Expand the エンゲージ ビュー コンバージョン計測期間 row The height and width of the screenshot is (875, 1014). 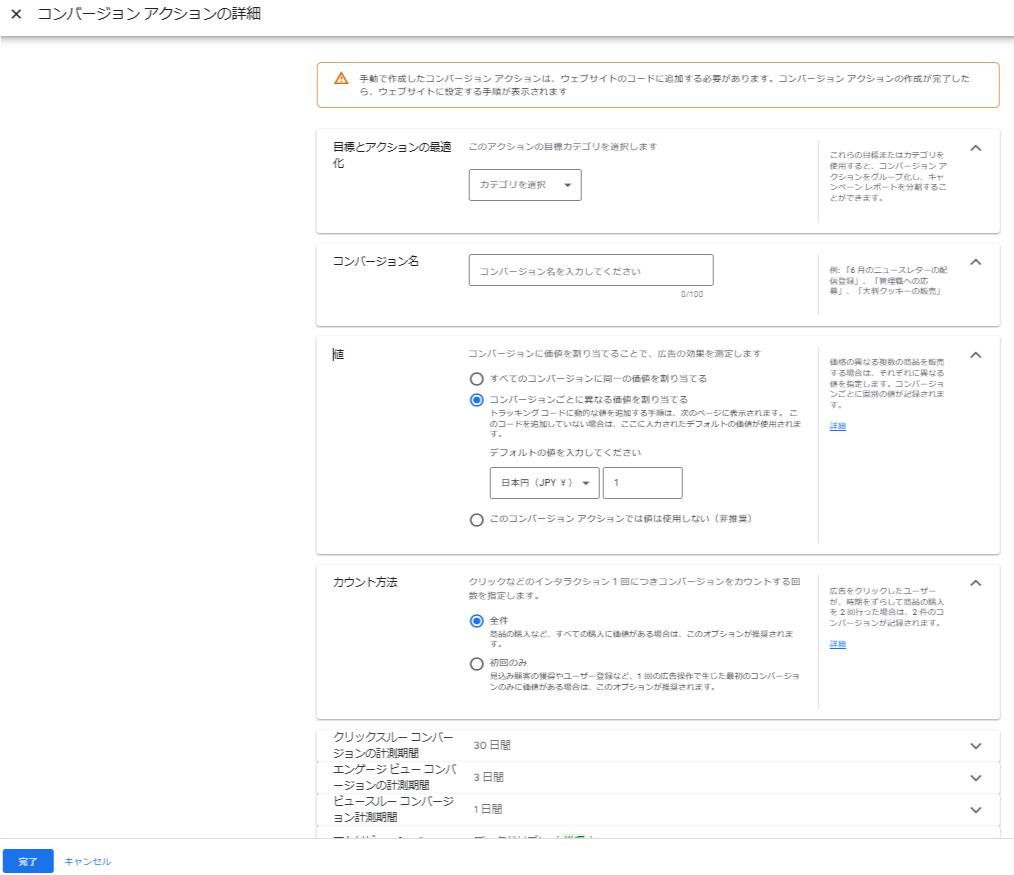coord(976,778)
